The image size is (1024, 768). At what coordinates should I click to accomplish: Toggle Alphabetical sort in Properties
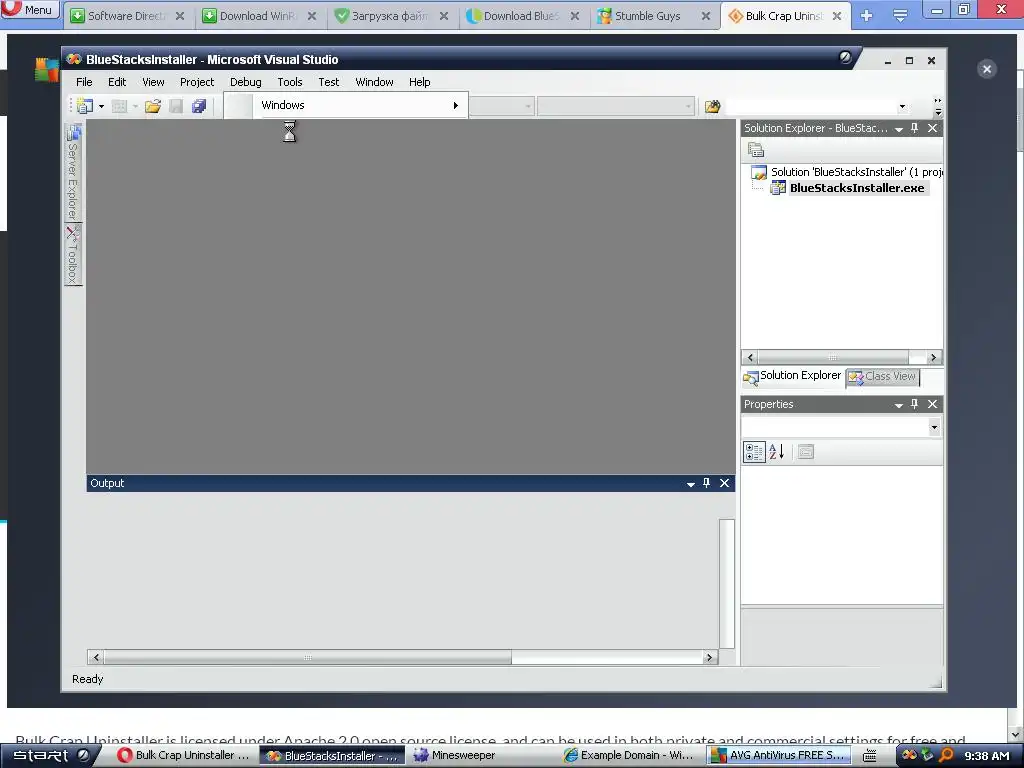[776, 451]
